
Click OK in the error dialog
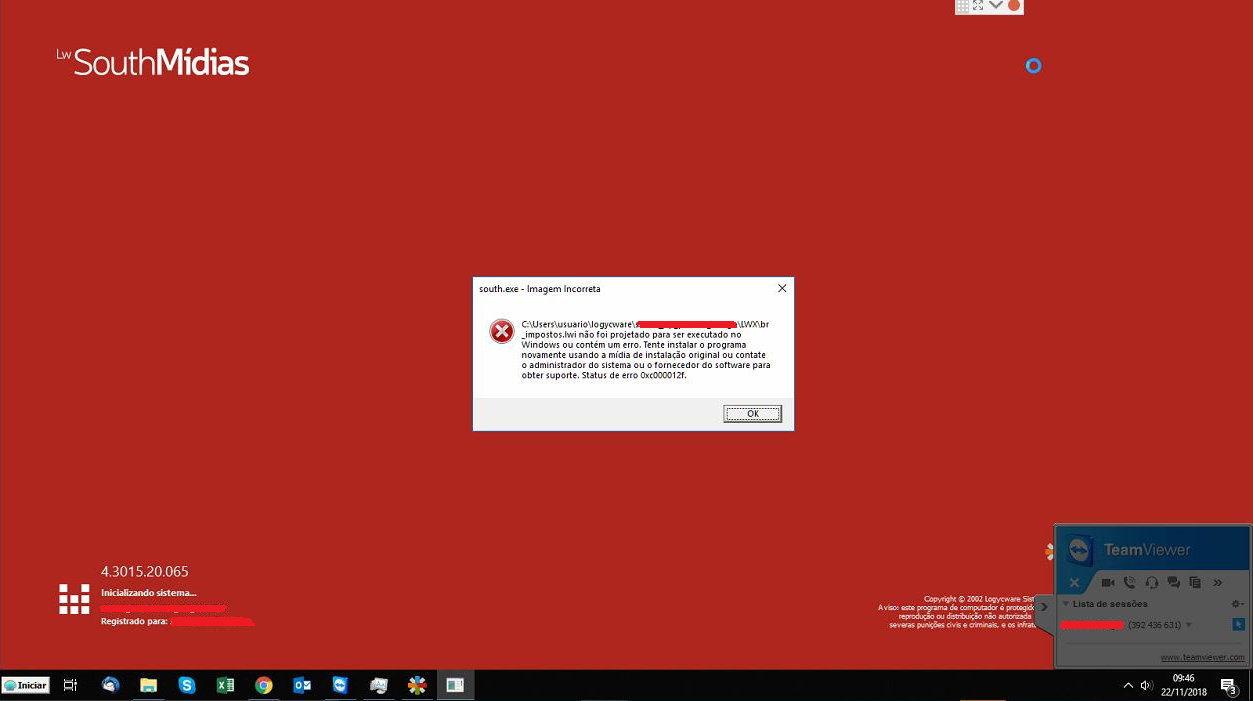pos(752,414)
